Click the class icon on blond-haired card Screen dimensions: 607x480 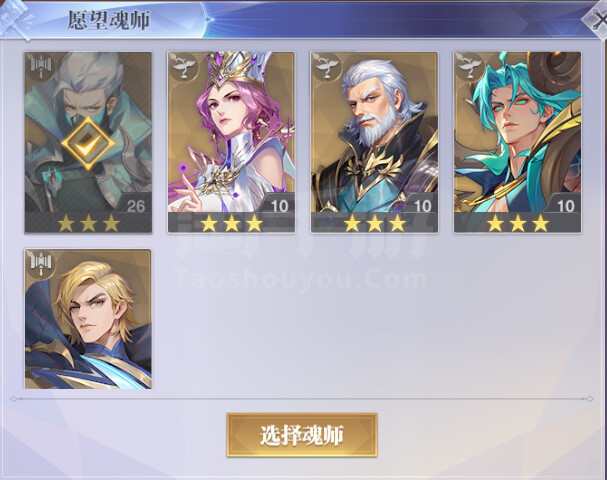(41, 263)
